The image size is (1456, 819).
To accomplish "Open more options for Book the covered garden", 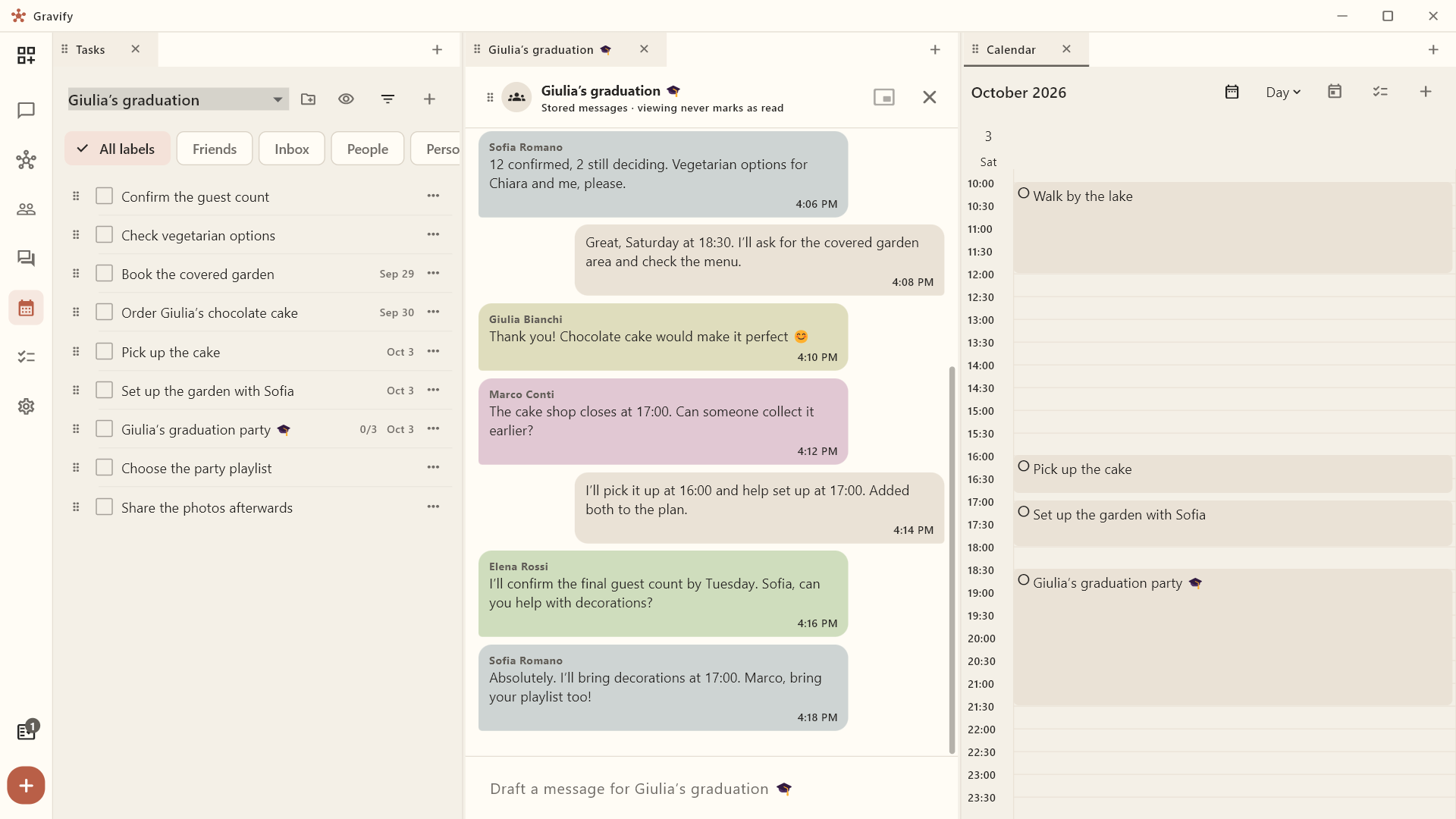I will (x=433, y=274).
